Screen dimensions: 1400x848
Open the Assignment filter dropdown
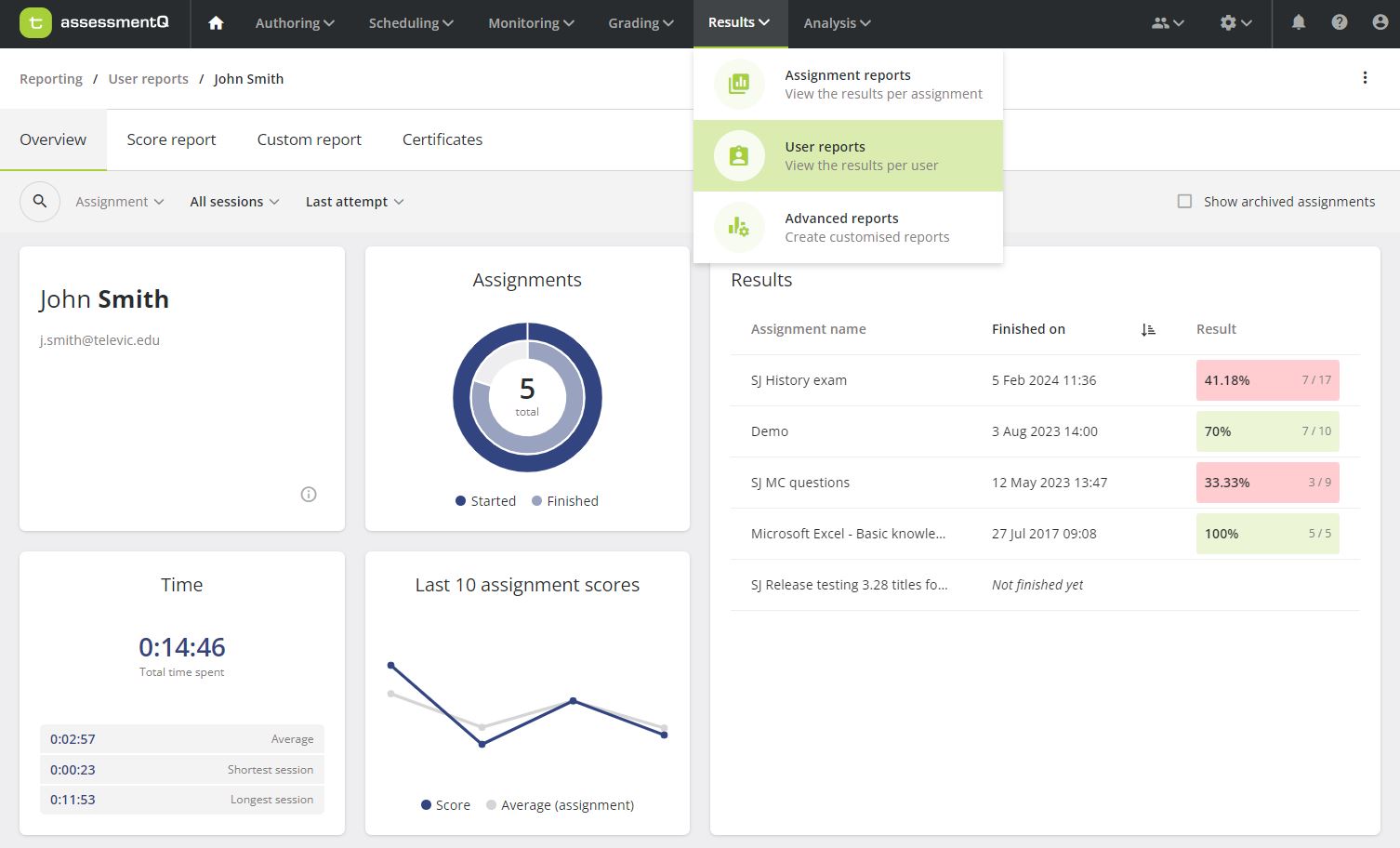pyautogui.click(x=119, y=201)
